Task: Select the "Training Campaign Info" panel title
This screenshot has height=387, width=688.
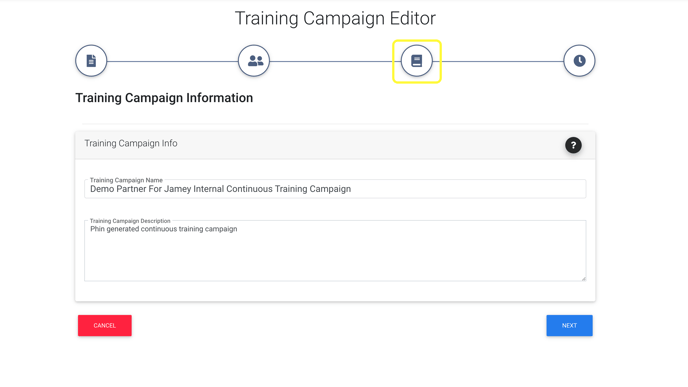Action: (x=131, y=143)
